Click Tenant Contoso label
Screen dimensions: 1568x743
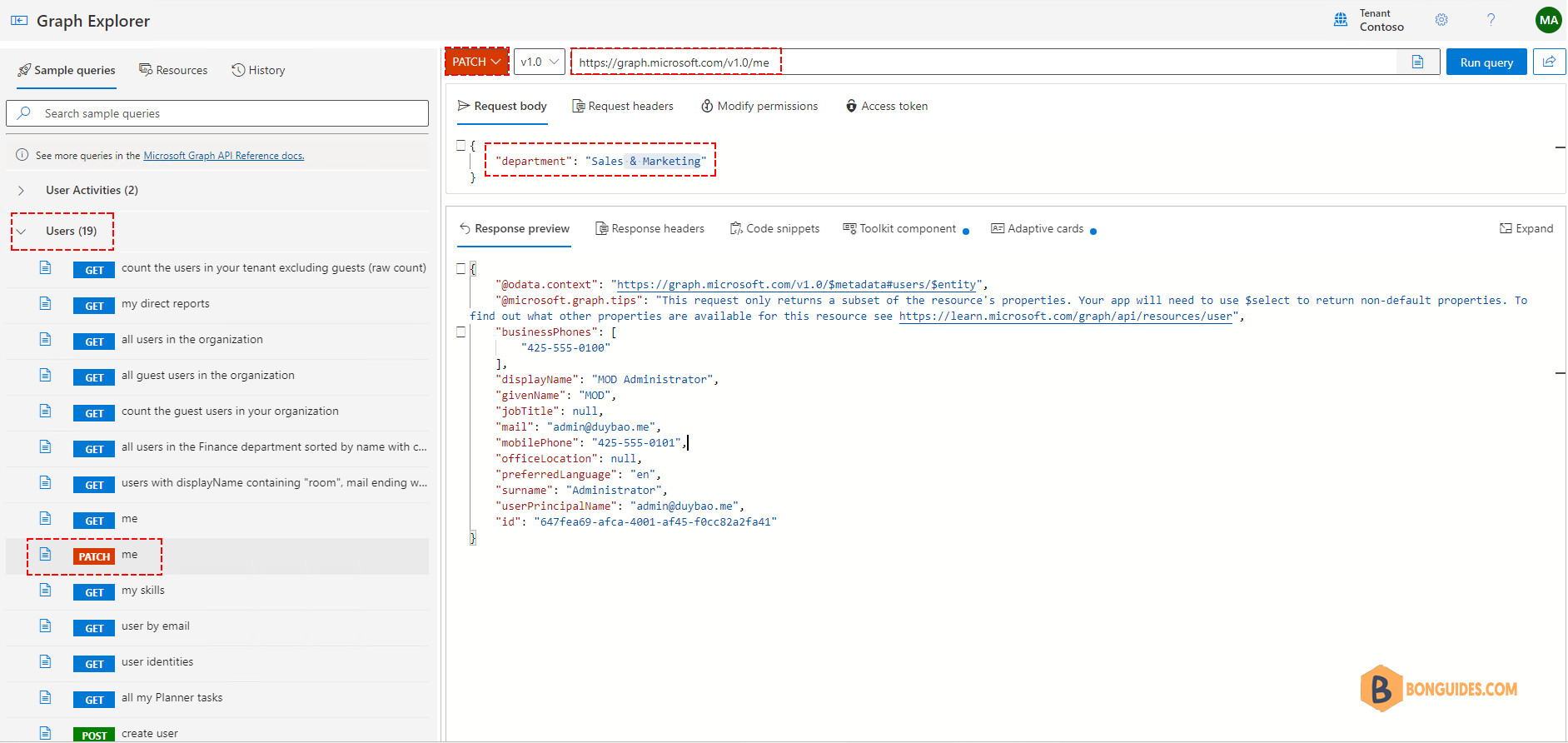[1381, 20]
